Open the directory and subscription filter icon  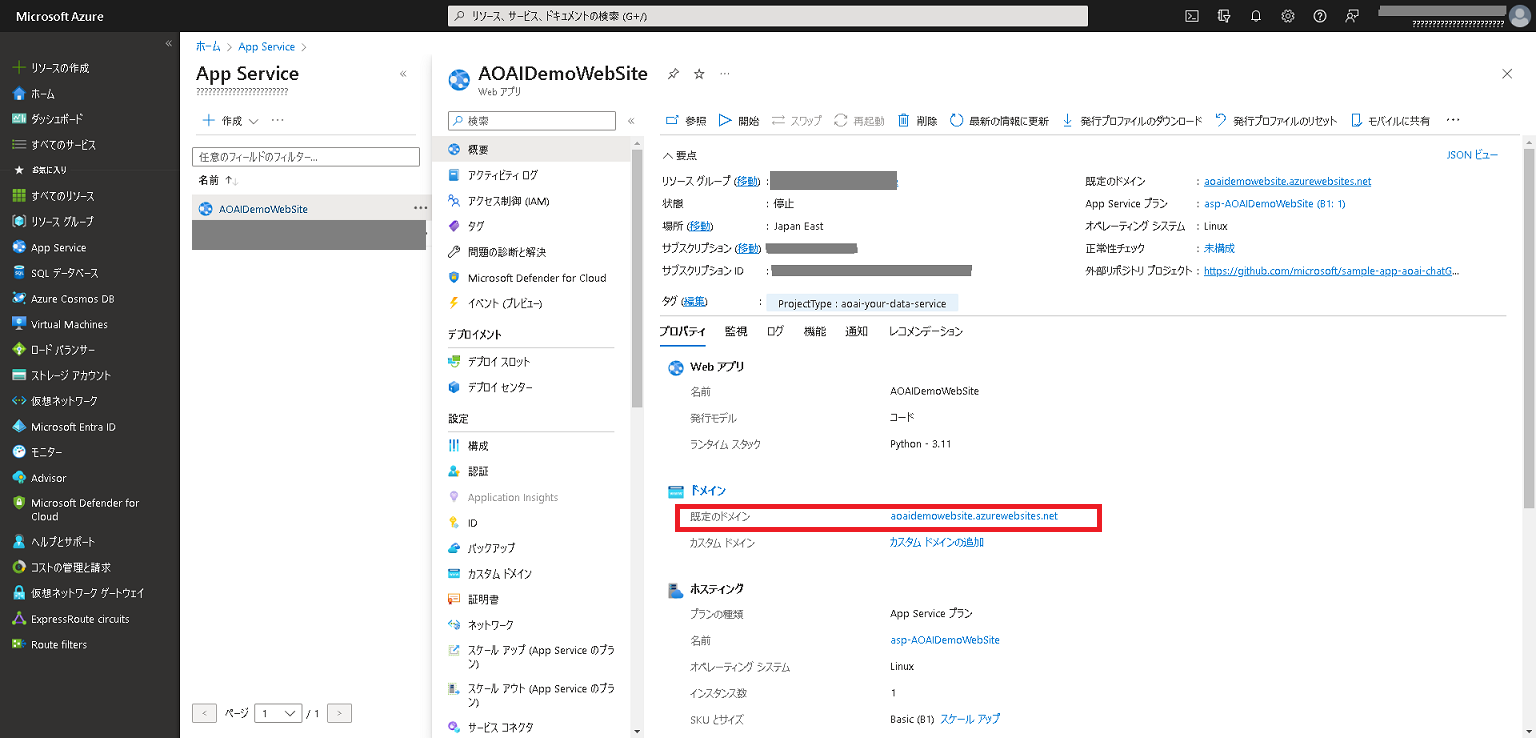coord(1224,16)
